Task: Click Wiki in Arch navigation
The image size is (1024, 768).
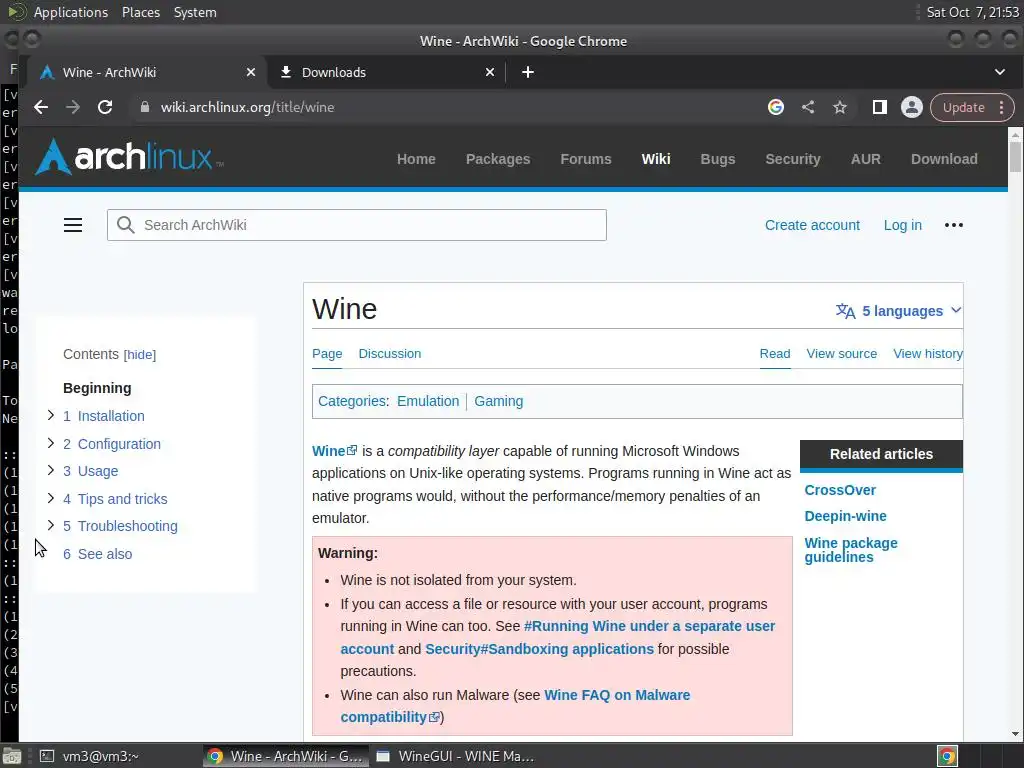Action: click(x=656, y=159)
